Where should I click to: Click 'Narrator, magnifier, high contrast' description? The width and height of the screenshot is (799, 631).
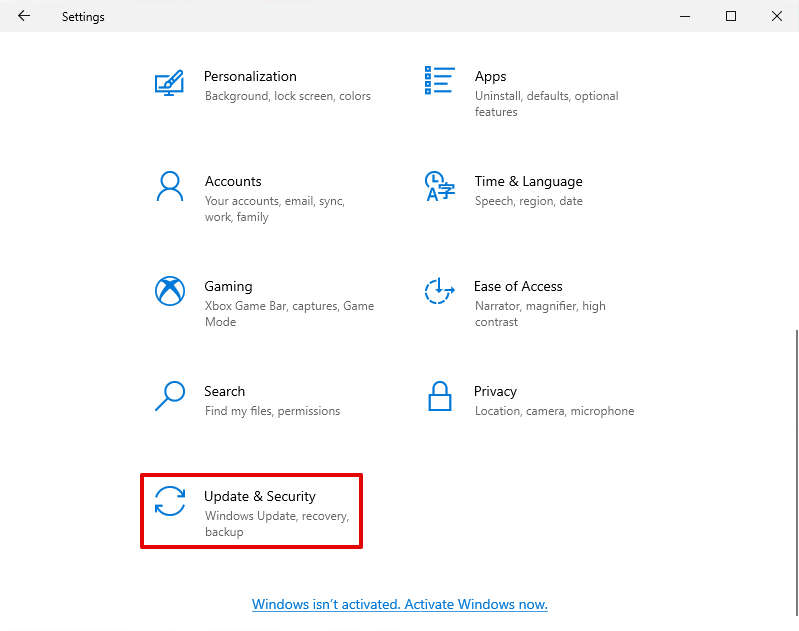click(x=540, y=314)
